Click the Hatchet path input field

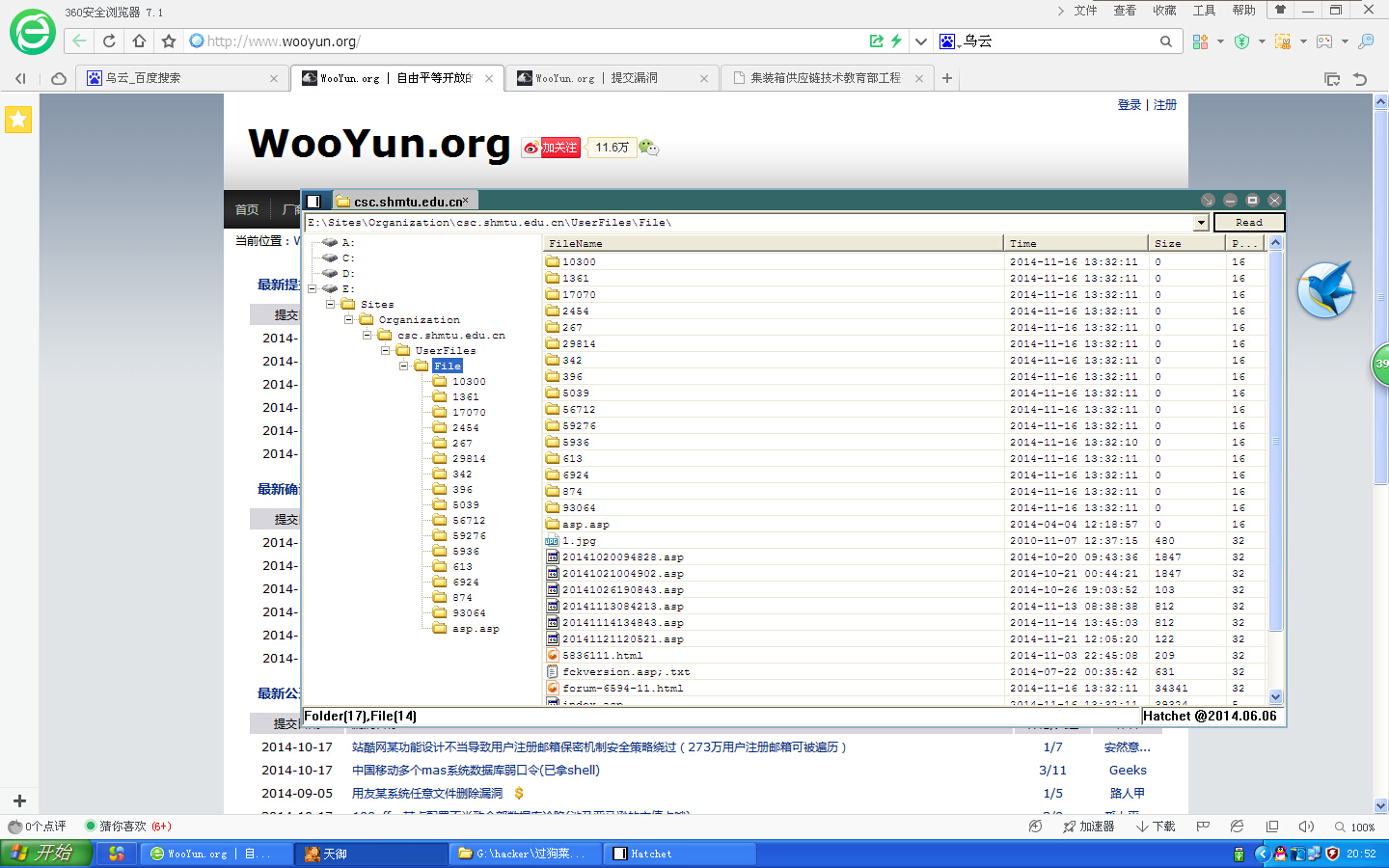click(x=749, y=223)
